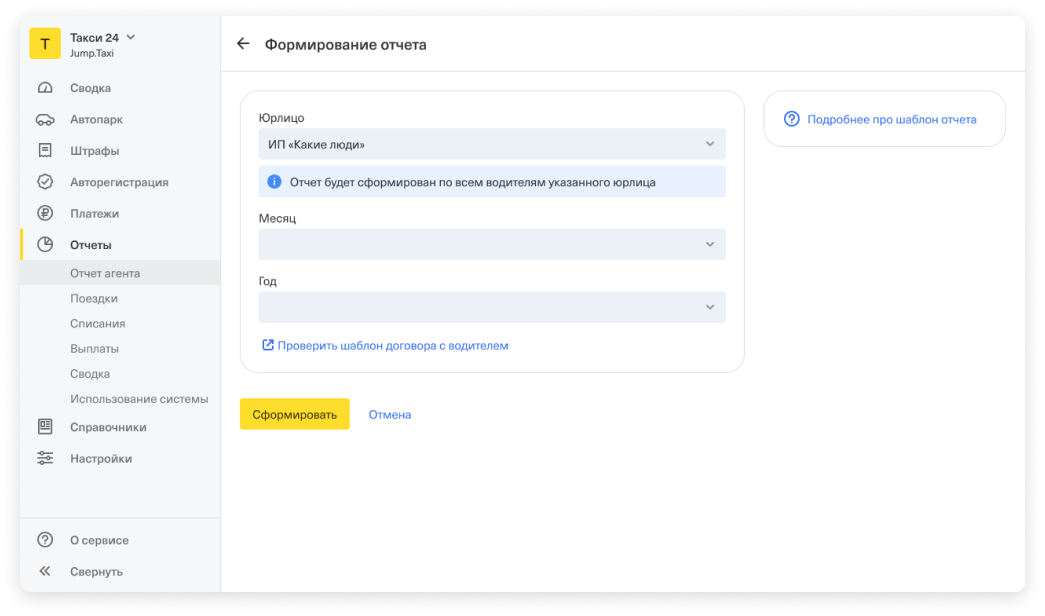Collapse sidebar with Свернуть double-arrow icon

(x=45, y=571)
